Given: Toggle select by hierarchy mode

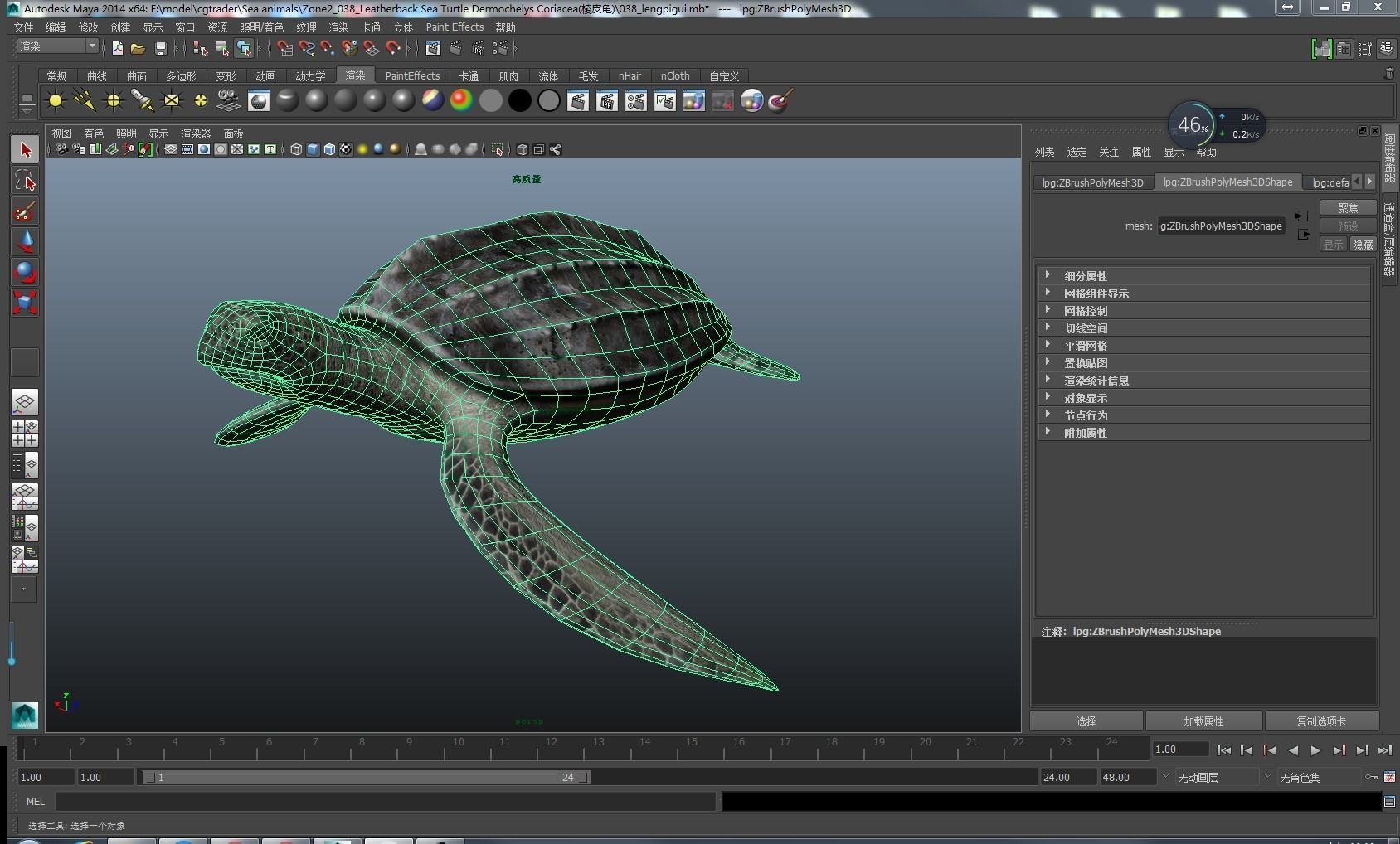Looking at the screenshot, I should (201, 48).
